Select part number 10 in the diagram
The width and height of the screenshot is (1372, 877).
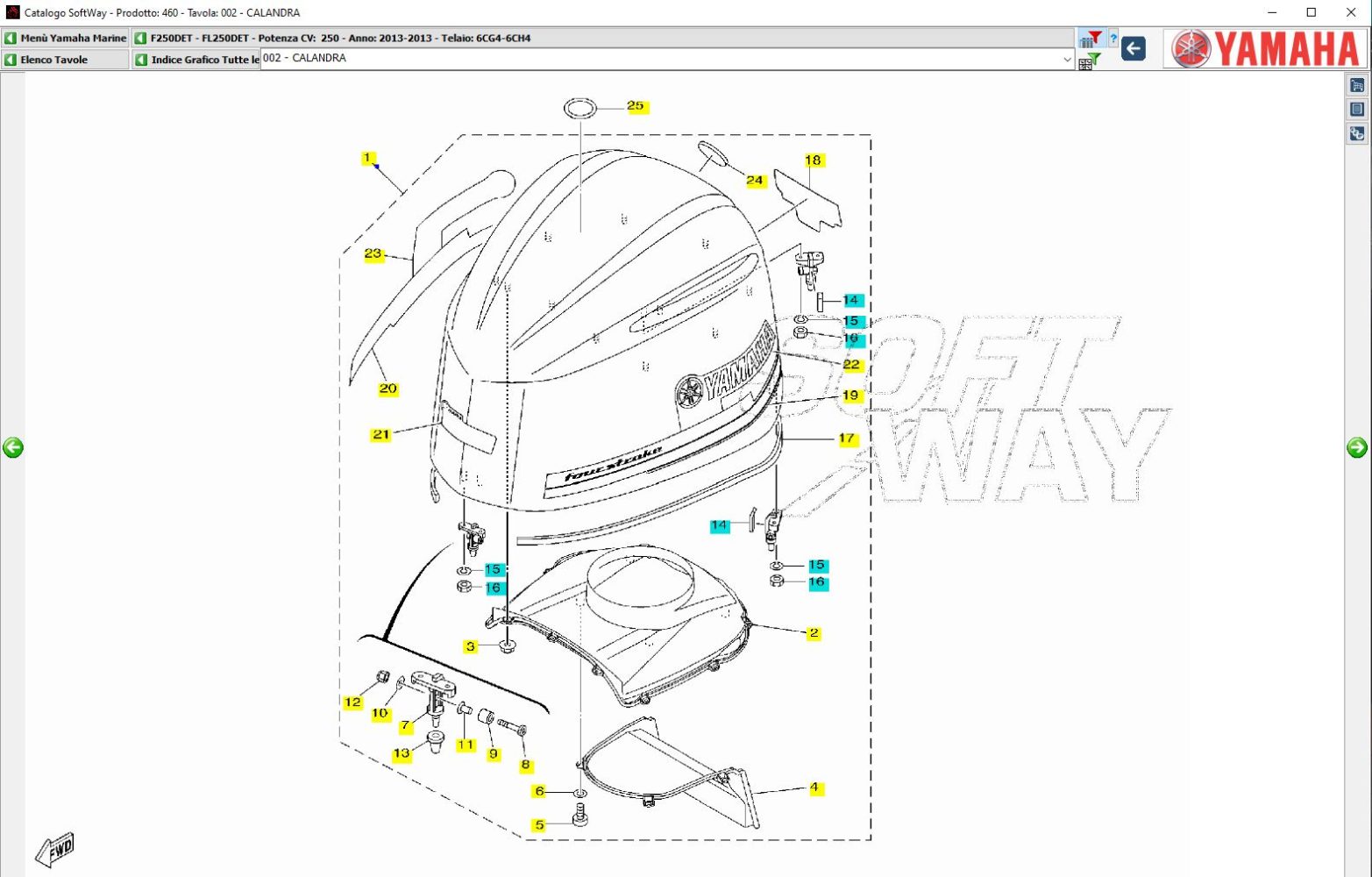pos(380,713)
